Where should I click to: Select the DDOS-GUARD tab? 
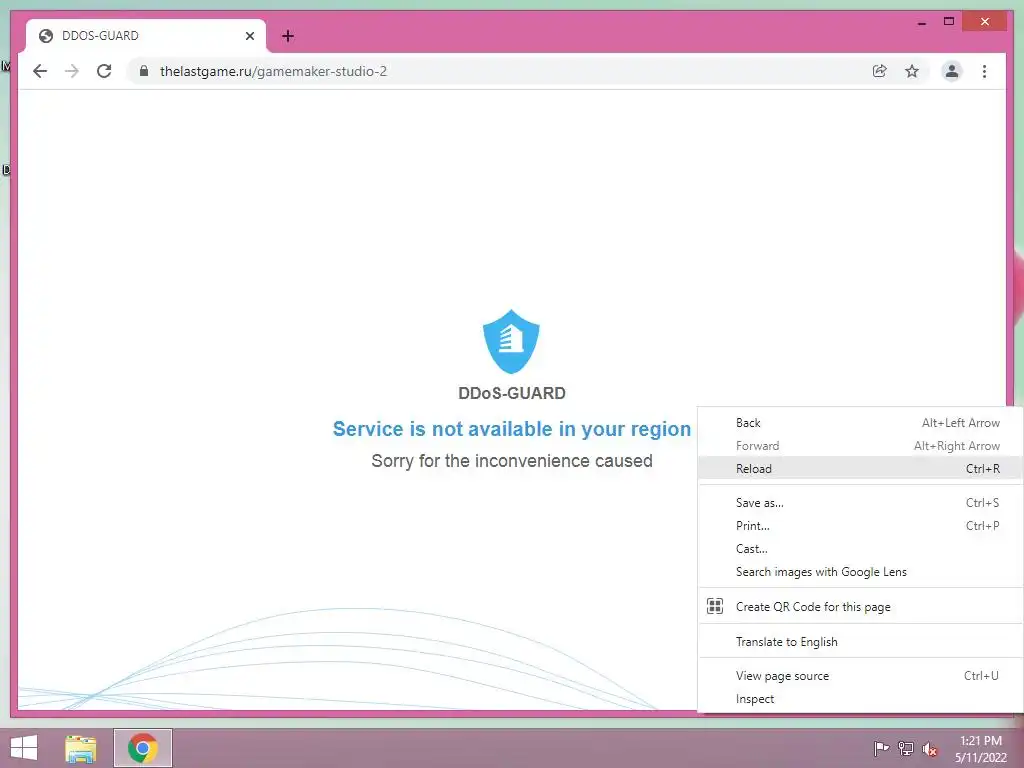click(x=145, y=36)
